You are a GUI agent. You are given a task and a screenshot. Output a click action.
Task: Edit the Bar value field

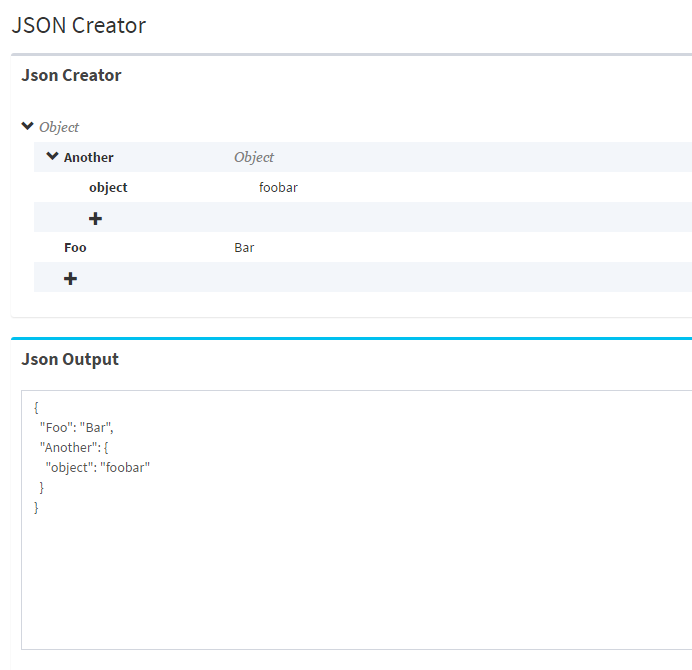point(244,248)
